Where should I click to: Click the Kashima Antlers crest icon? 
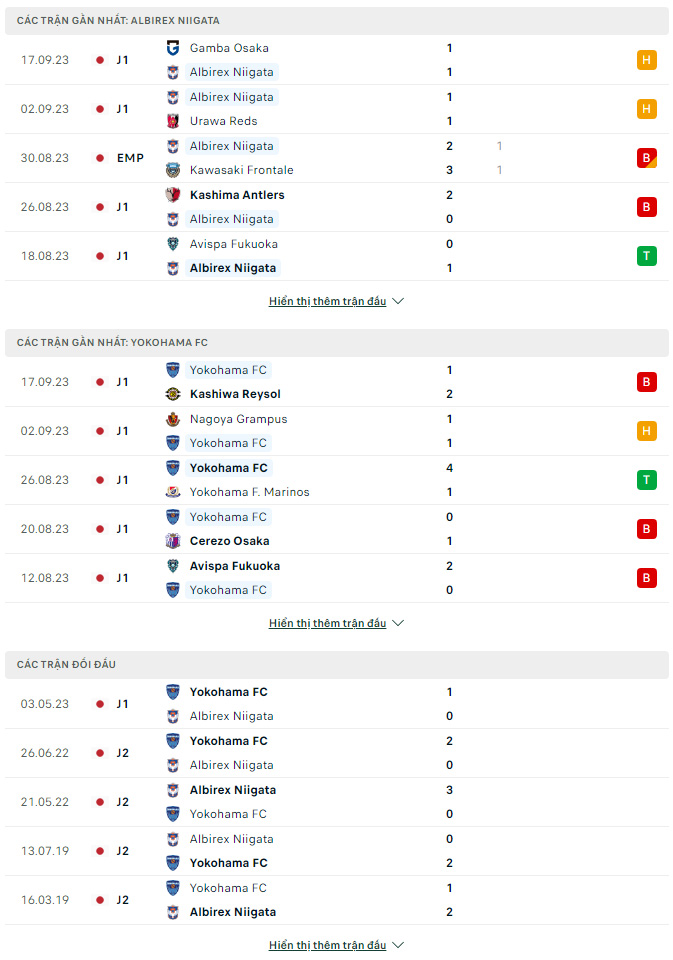pyautogui.click(x=173, y=195)
